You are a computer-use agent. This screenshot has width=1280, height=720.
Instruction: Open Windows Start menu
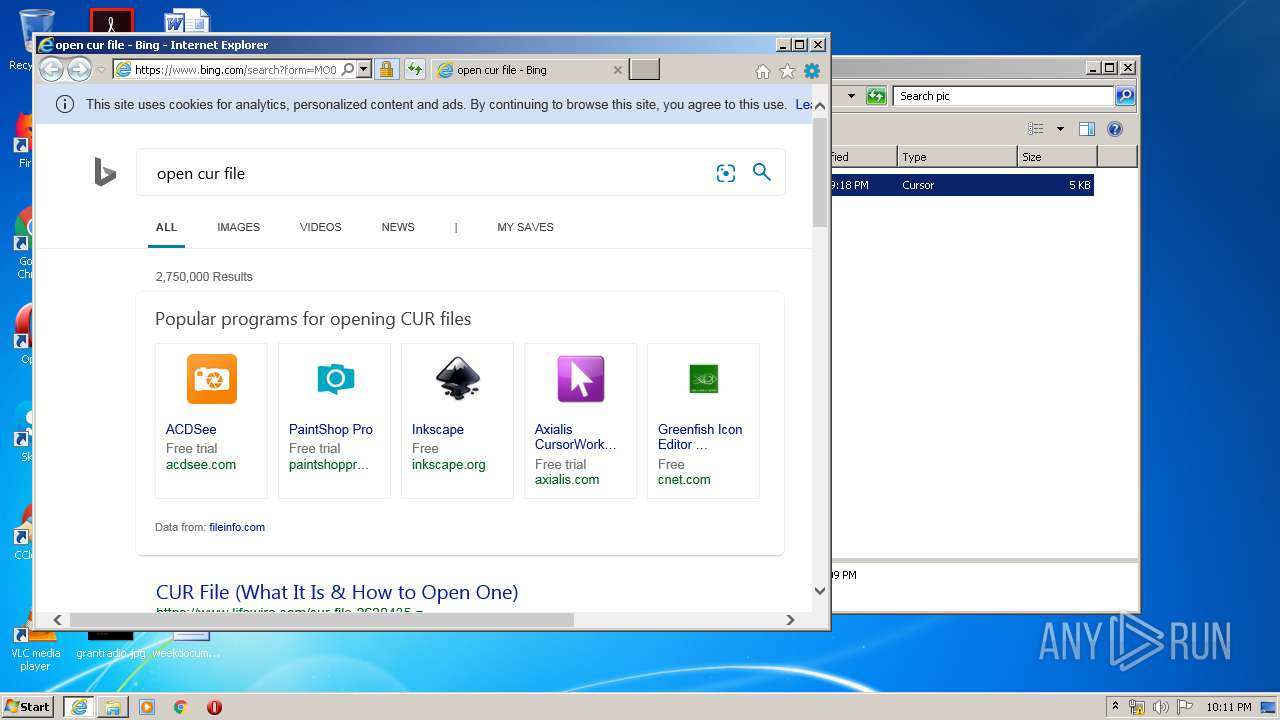[28, 707]
